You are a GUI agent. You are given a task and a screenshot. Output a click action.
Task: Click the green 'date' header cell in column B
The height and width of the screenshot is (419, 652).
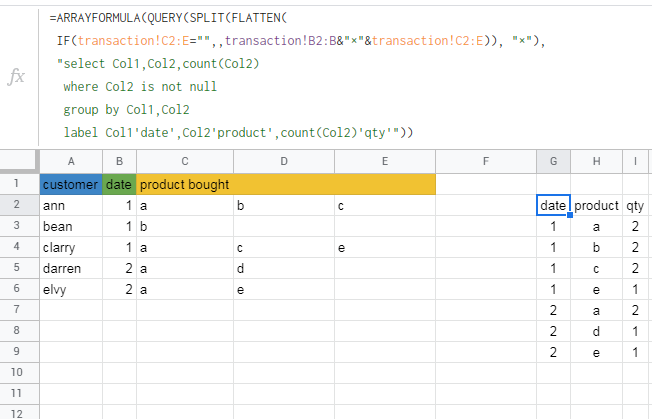click(119, 184)
